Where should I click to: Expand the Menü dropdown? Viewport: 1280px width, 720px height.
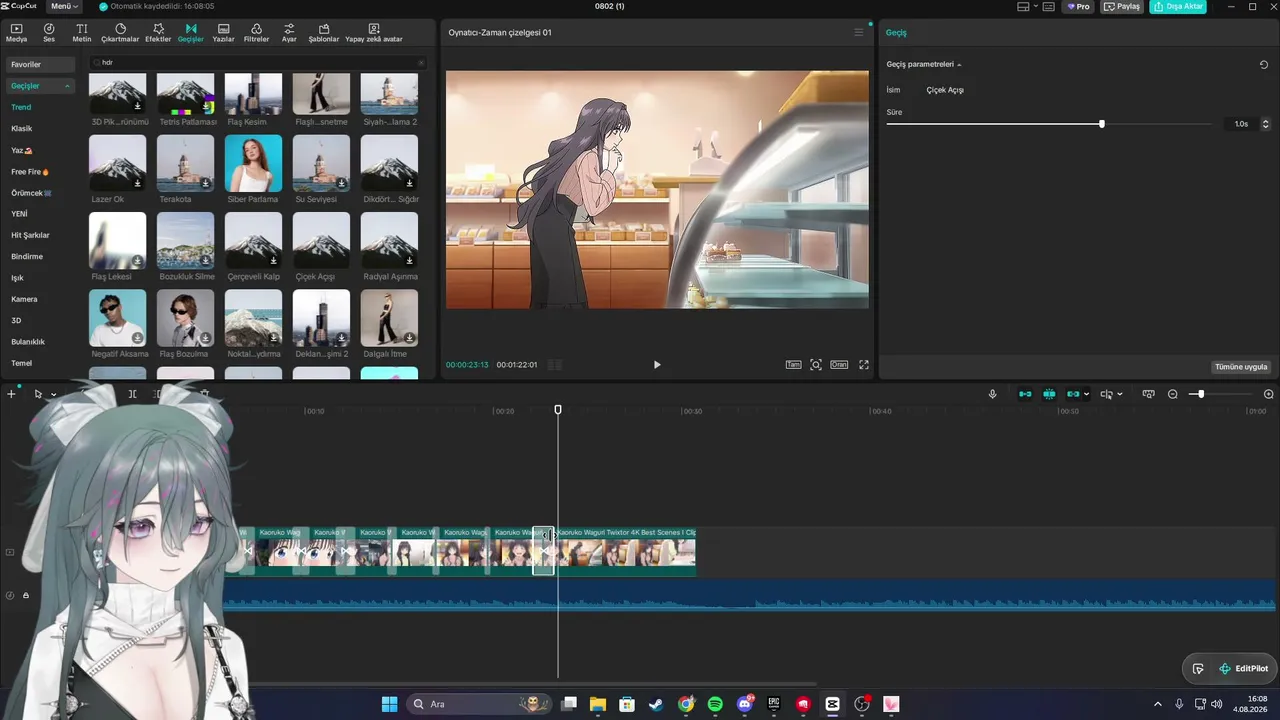click(64, 6)
